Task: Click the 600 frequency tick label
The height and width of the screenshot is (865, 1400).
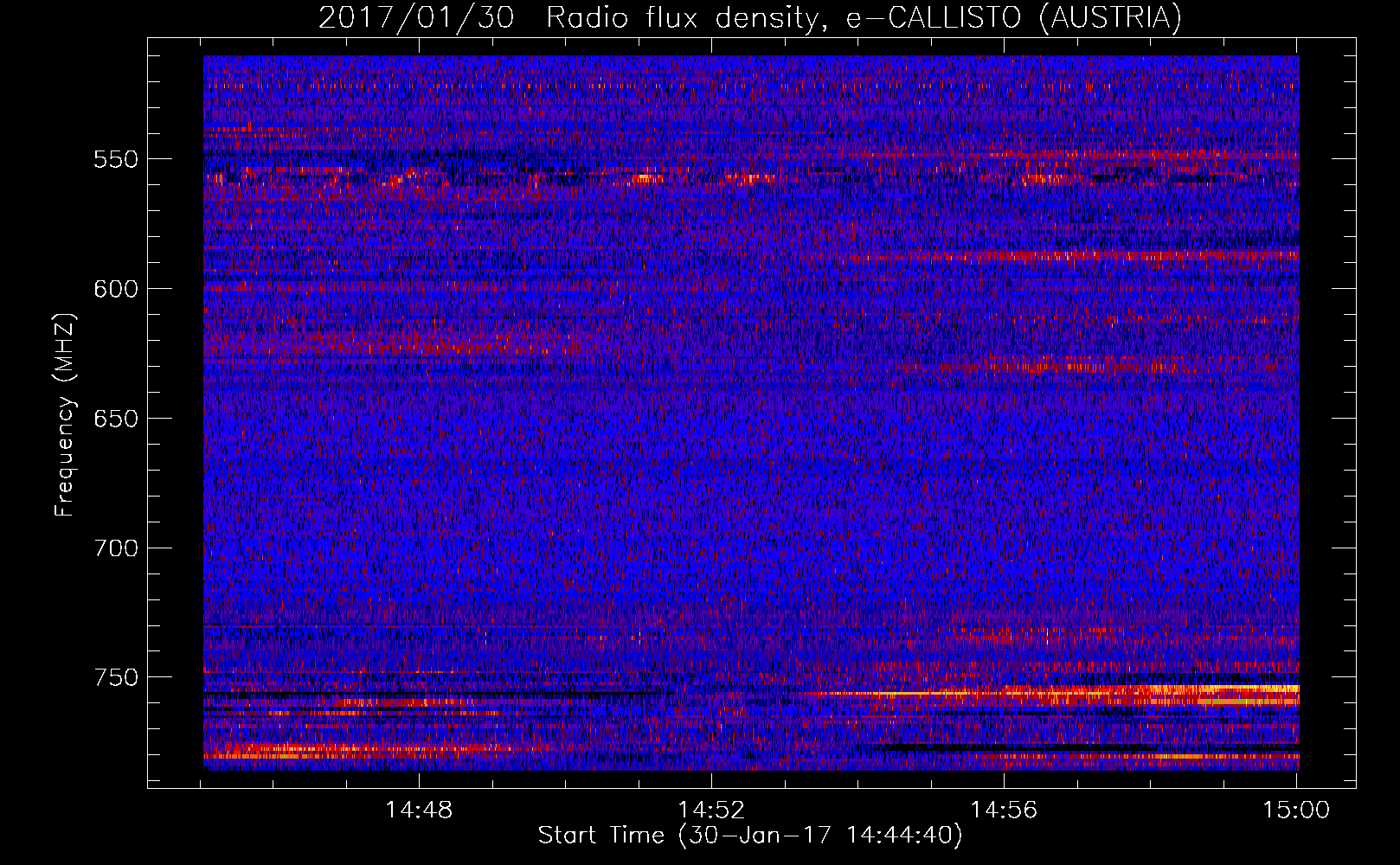Action: 116,289
